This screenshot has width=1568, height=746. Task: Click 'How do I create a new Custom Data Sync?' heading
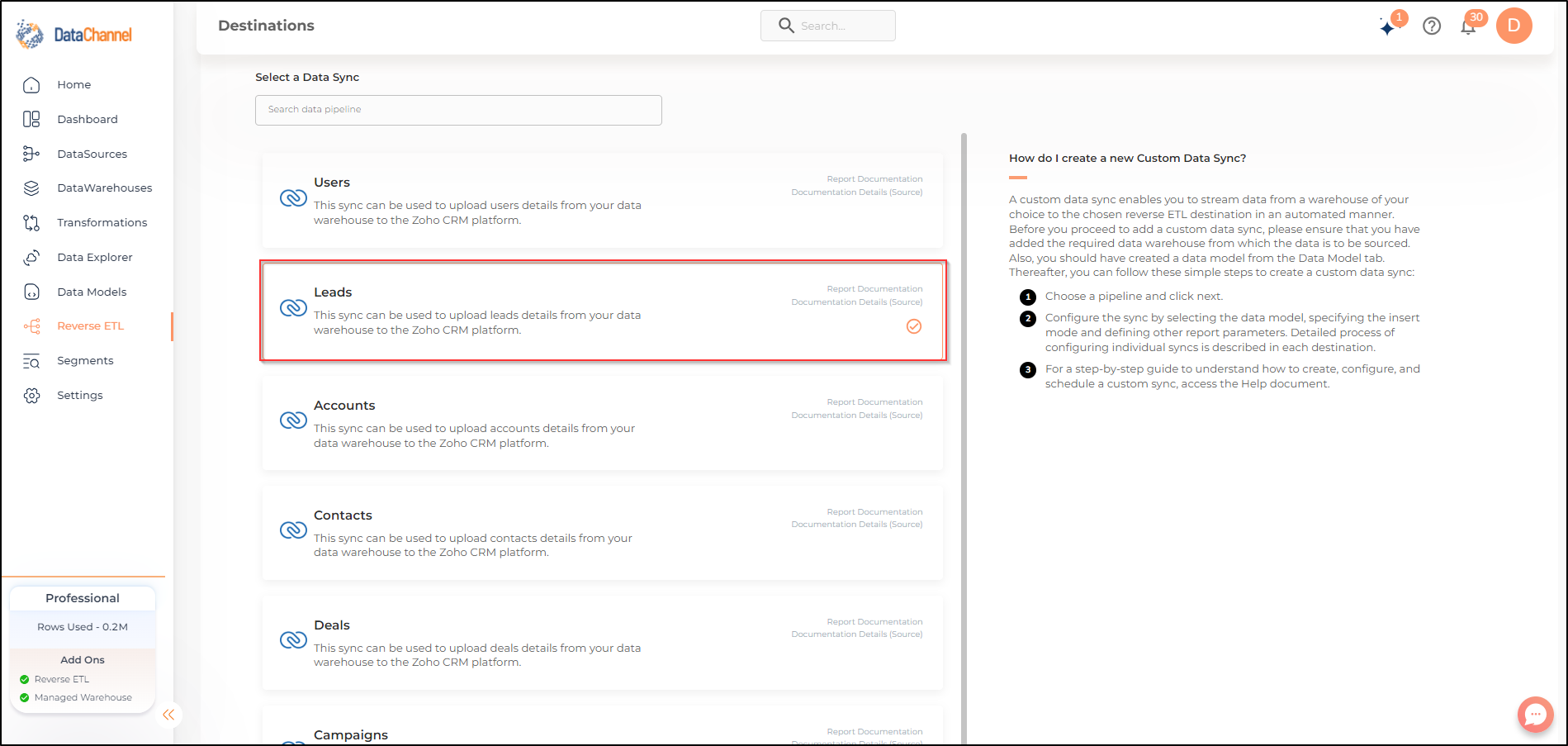coord(1127,159)
